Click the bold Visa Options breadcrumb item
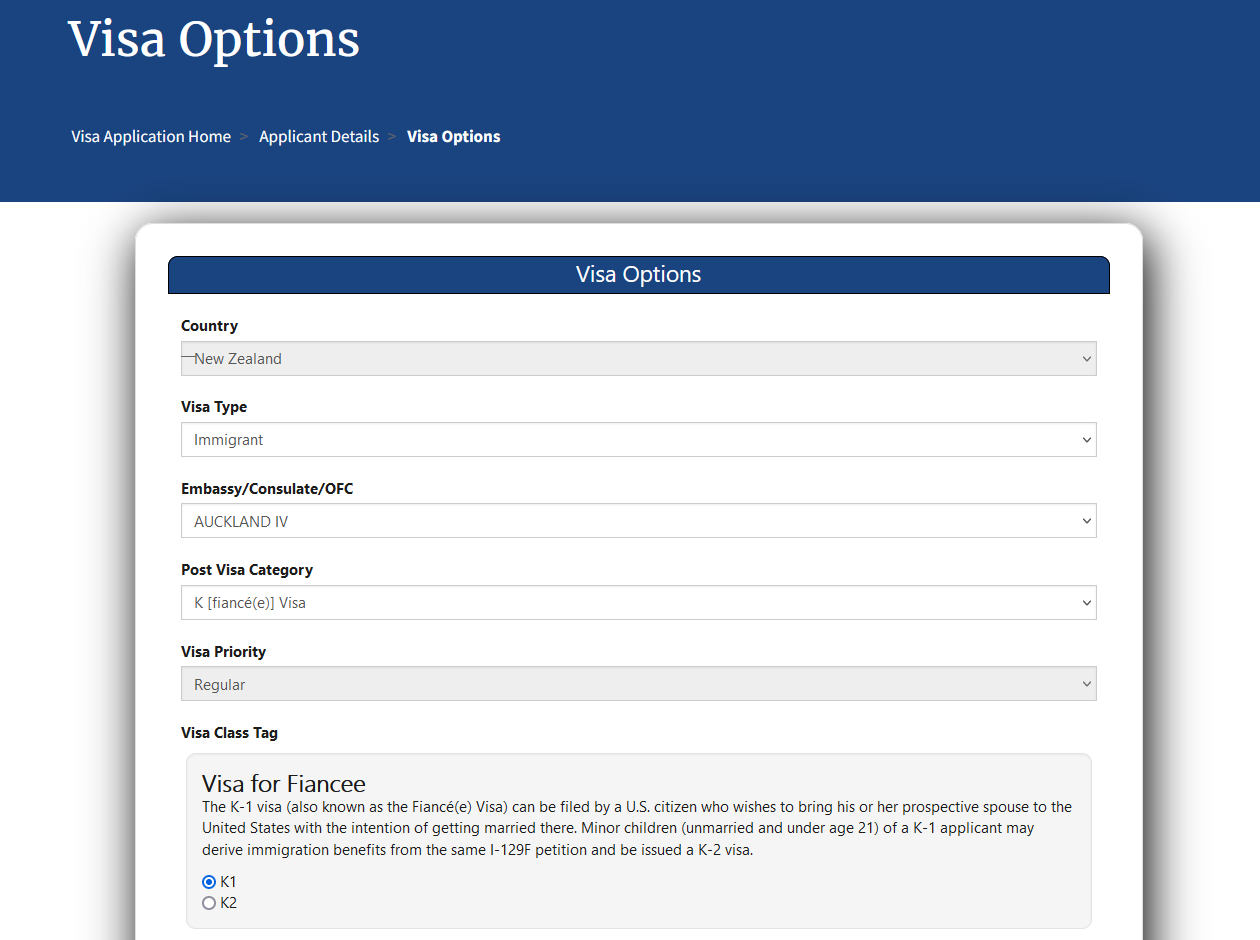 453,137
